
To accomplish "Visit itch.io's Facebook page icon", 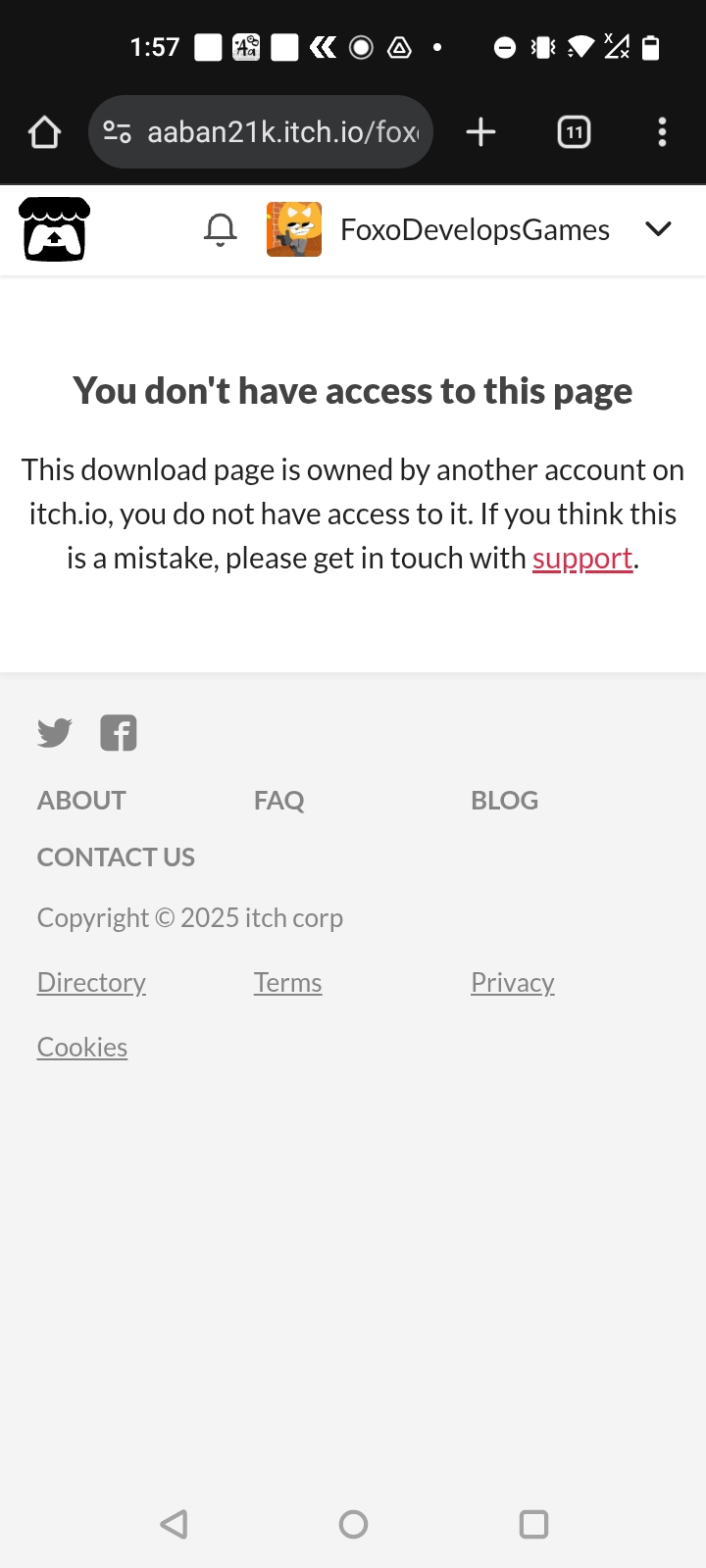I will pos(119,733).
